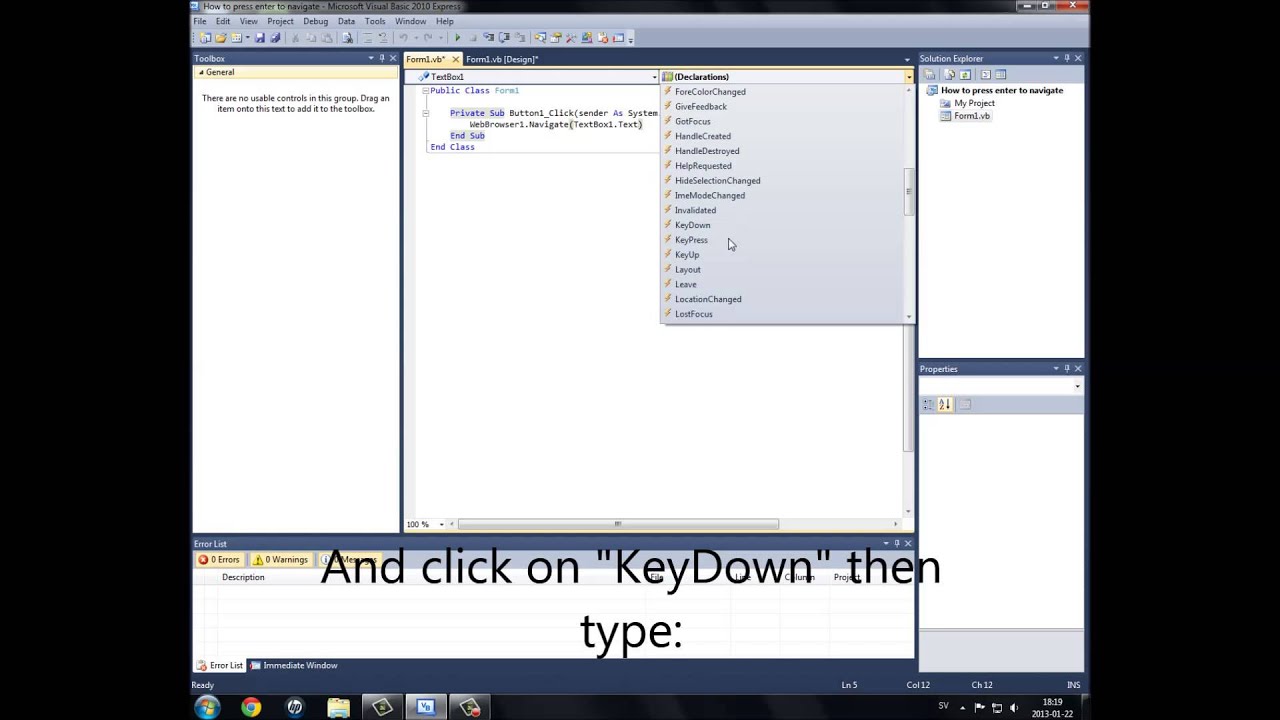Viewport: 1280px width, 720px height.
Task: Collapse the Public Class Form1 code block
Action: 425,91
